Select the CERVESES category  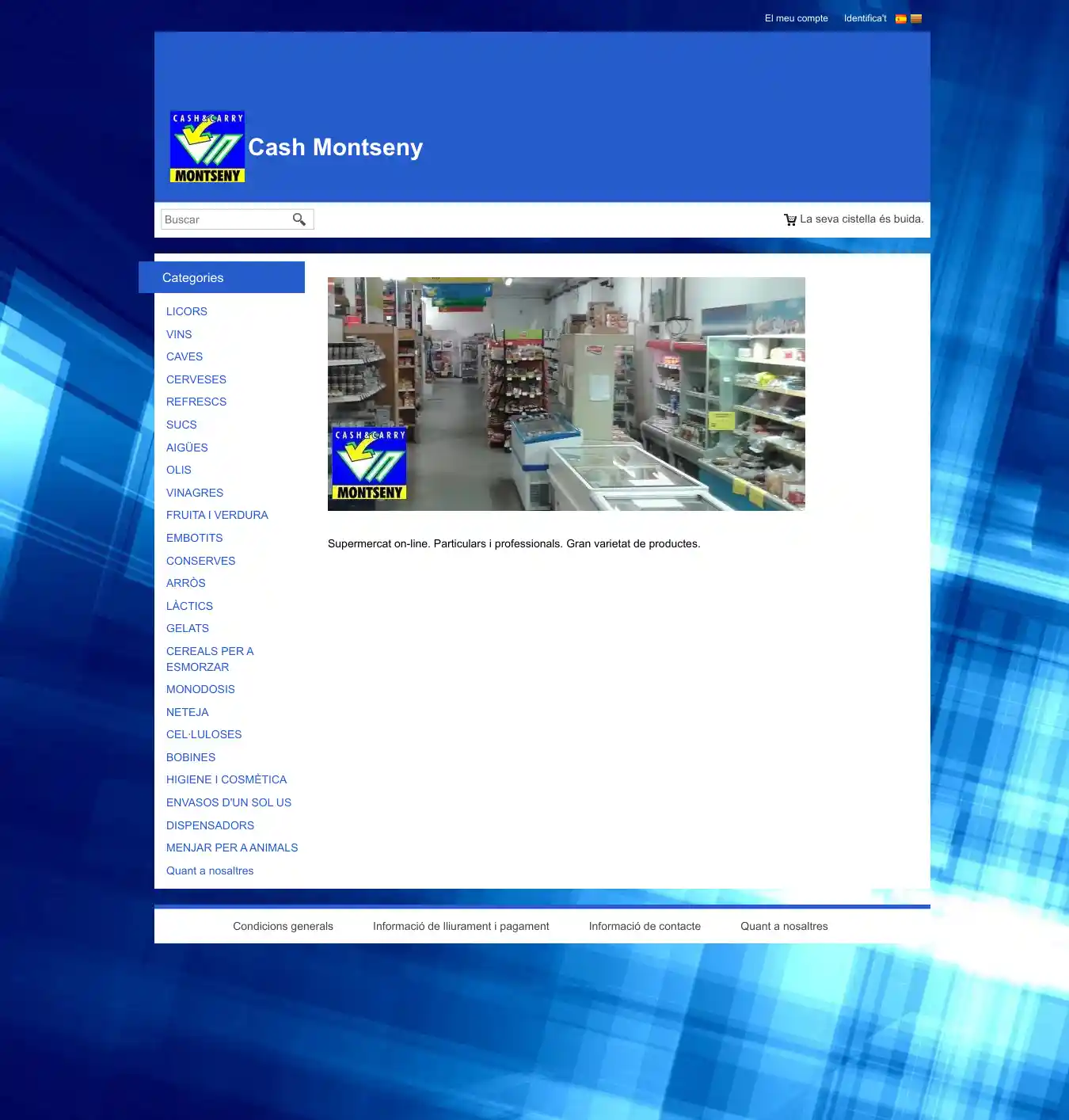(196, 379)
